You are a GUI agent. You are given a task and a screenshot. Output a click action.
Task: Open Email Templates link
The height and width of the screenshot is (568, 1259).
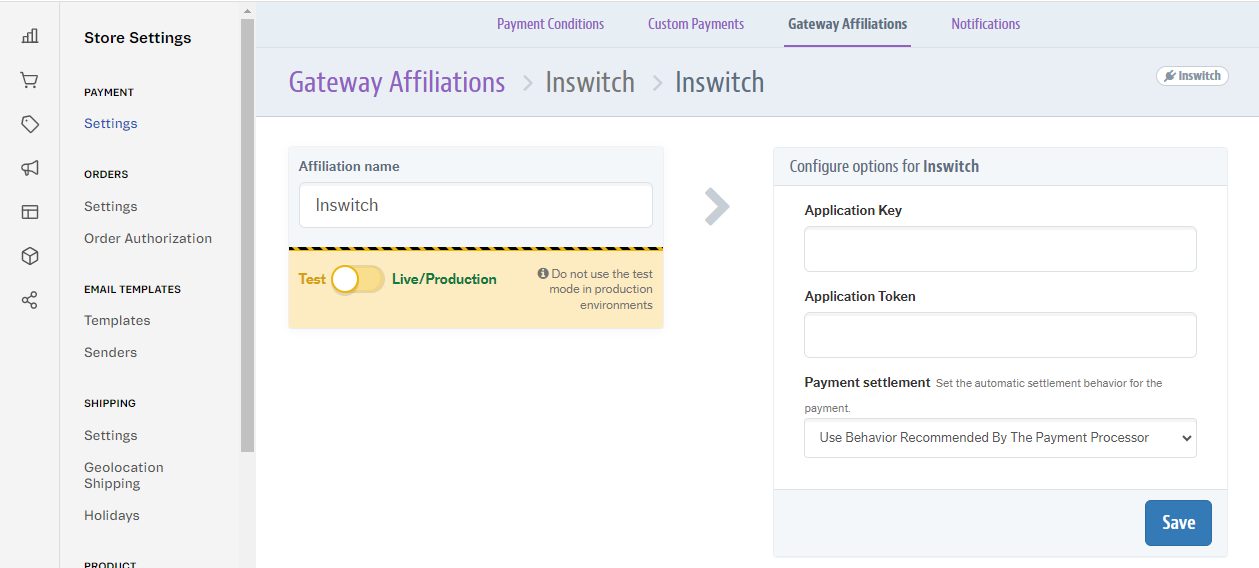pos(117,321)
